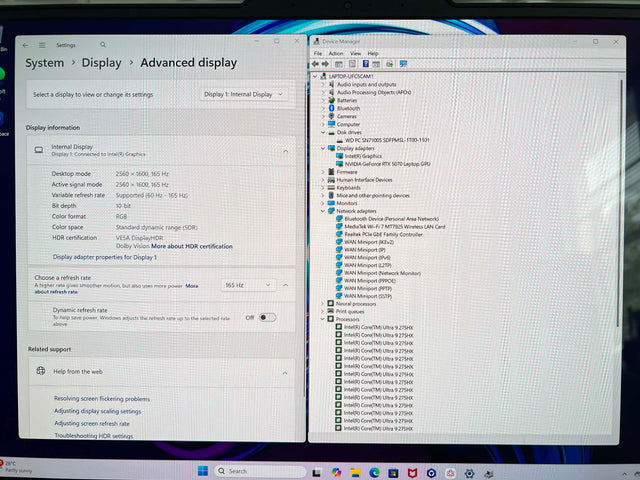
Task: Select the Neural processors category
Action: pyautogui.click(x=356, y=304)
